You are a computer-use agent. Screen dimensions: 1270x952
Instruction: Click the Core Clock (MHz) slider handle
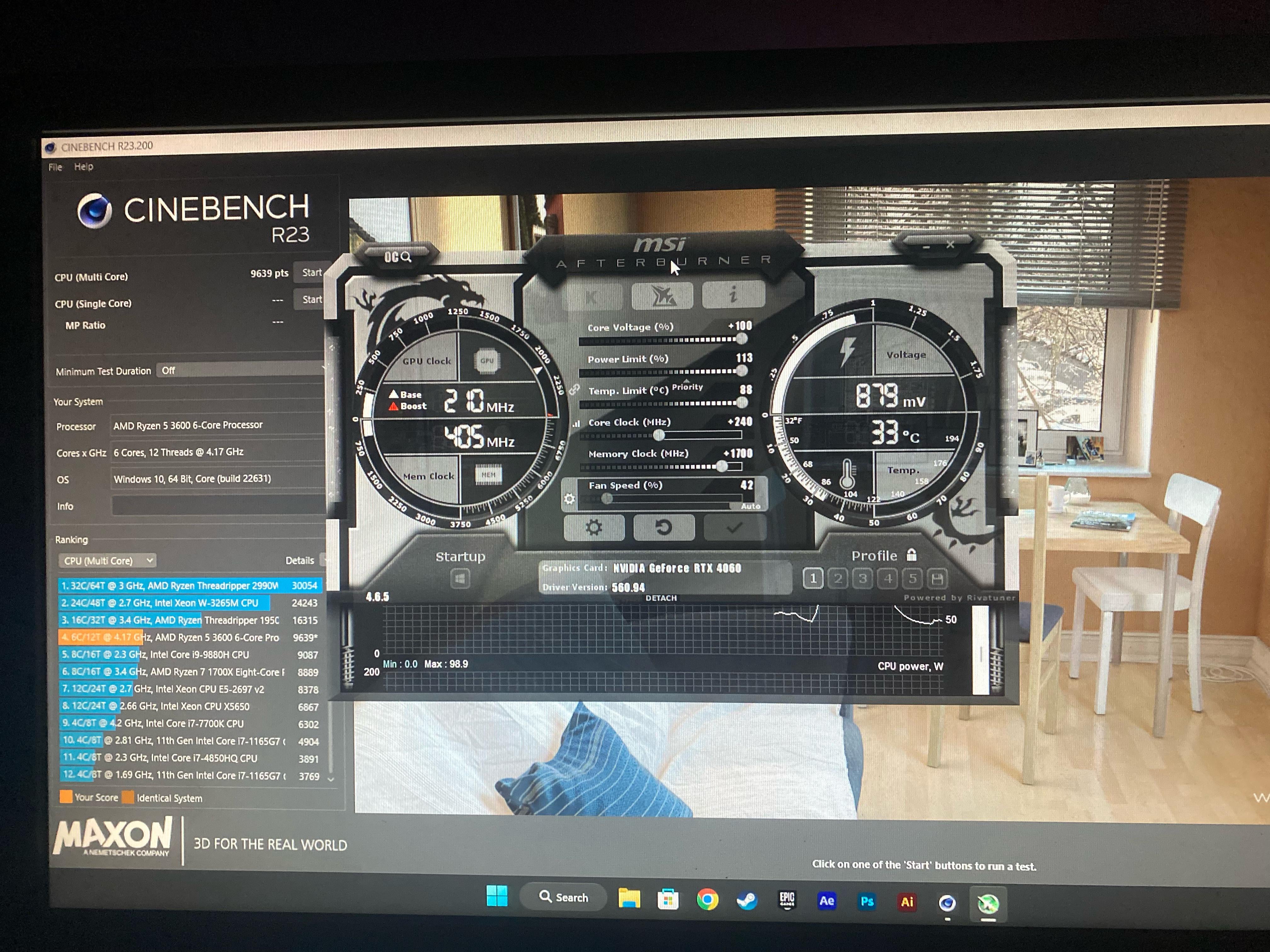coord(659,435)
